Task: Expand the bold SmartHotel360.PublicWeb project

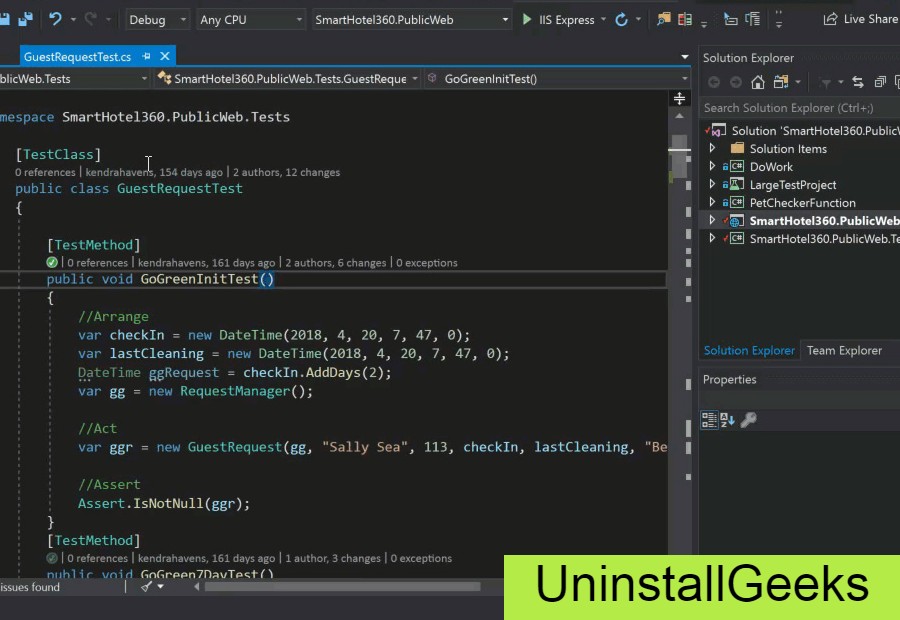Action: click(x=712, y=220)
